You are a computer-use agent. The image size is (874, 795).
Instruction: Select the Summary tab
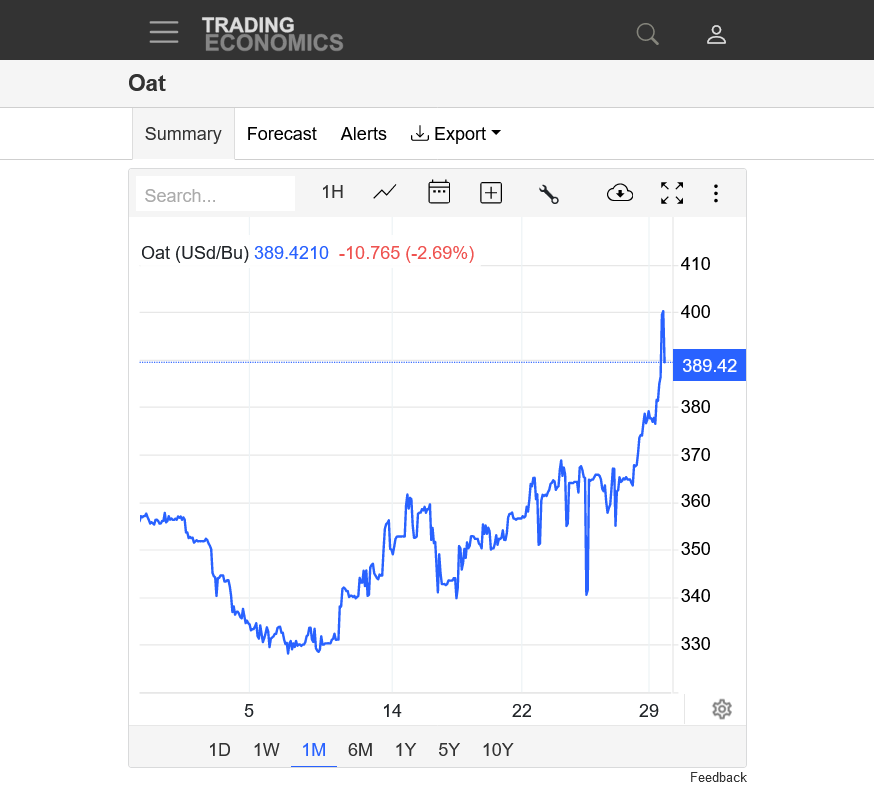[183, 134]
